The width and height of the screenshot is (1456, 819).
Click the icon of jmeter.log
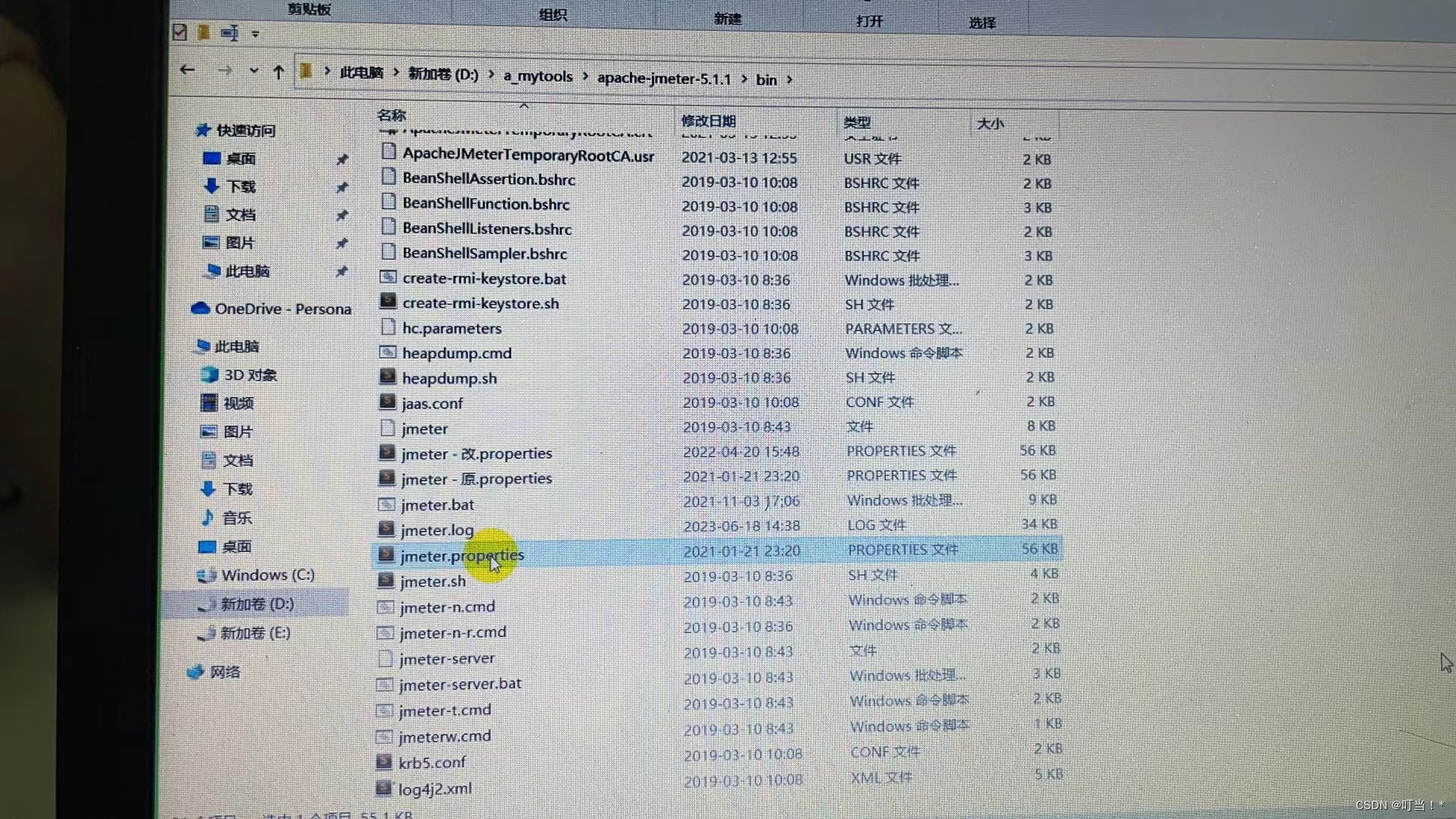point(387,529)
